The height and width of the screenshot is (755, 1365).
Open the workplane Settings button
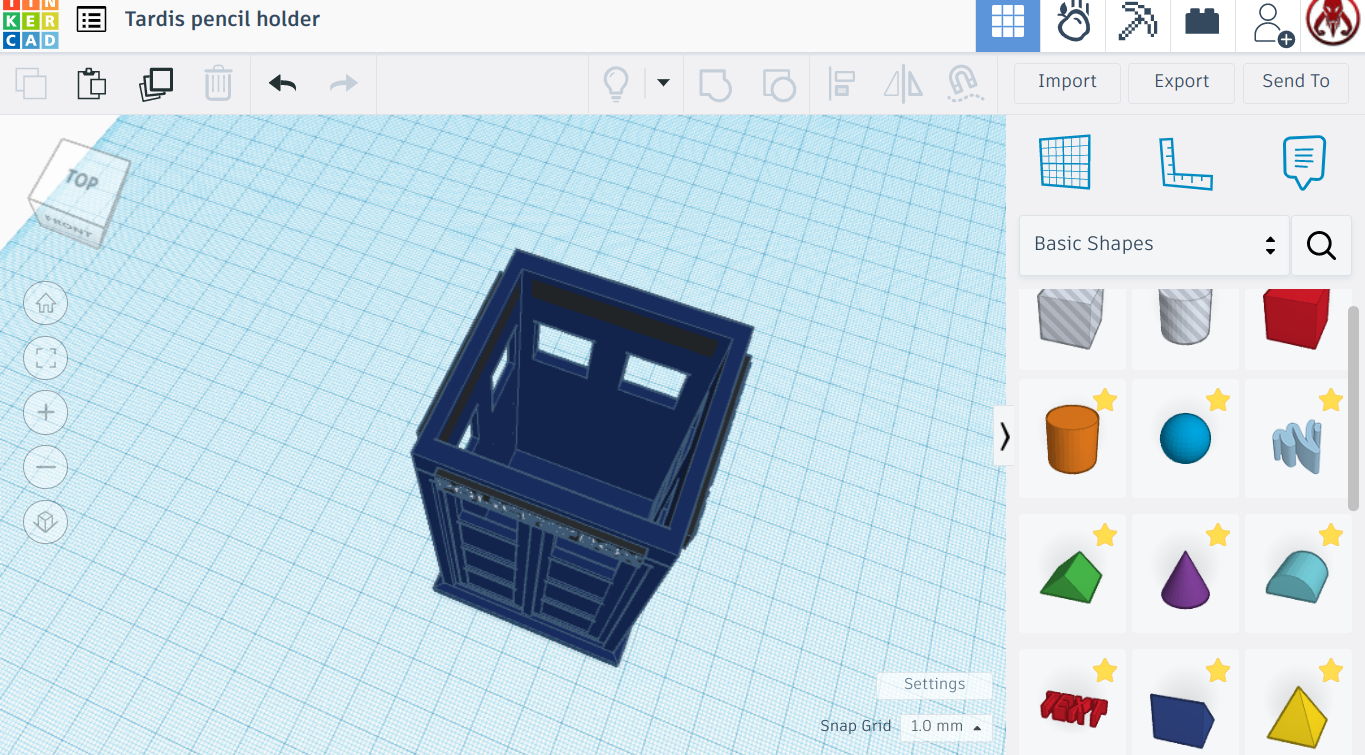click(934, 684)
